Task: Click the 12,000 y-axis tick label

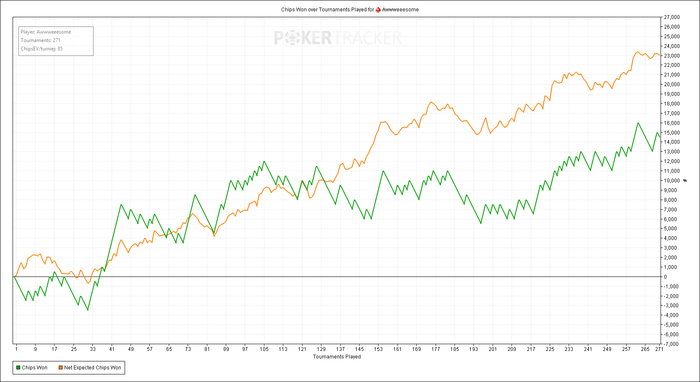Action: point(671,162)
